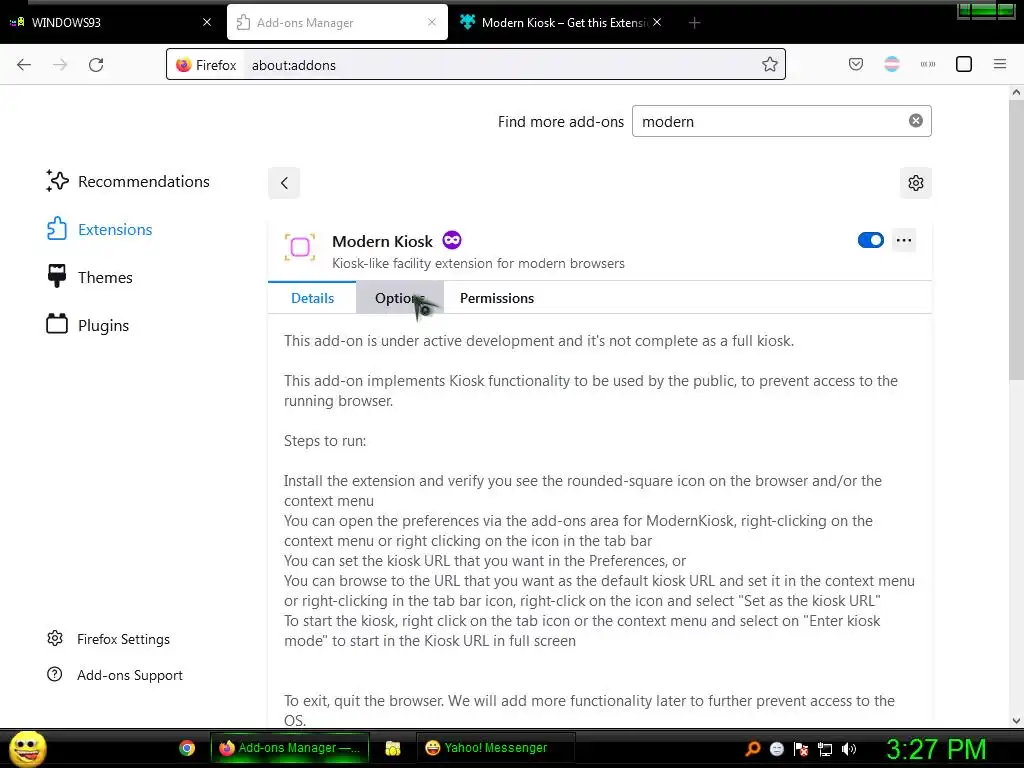Disable the Modern Kiosk extension toggle
The width and height of the screenshot is (1024, 768).
(871, 240)
